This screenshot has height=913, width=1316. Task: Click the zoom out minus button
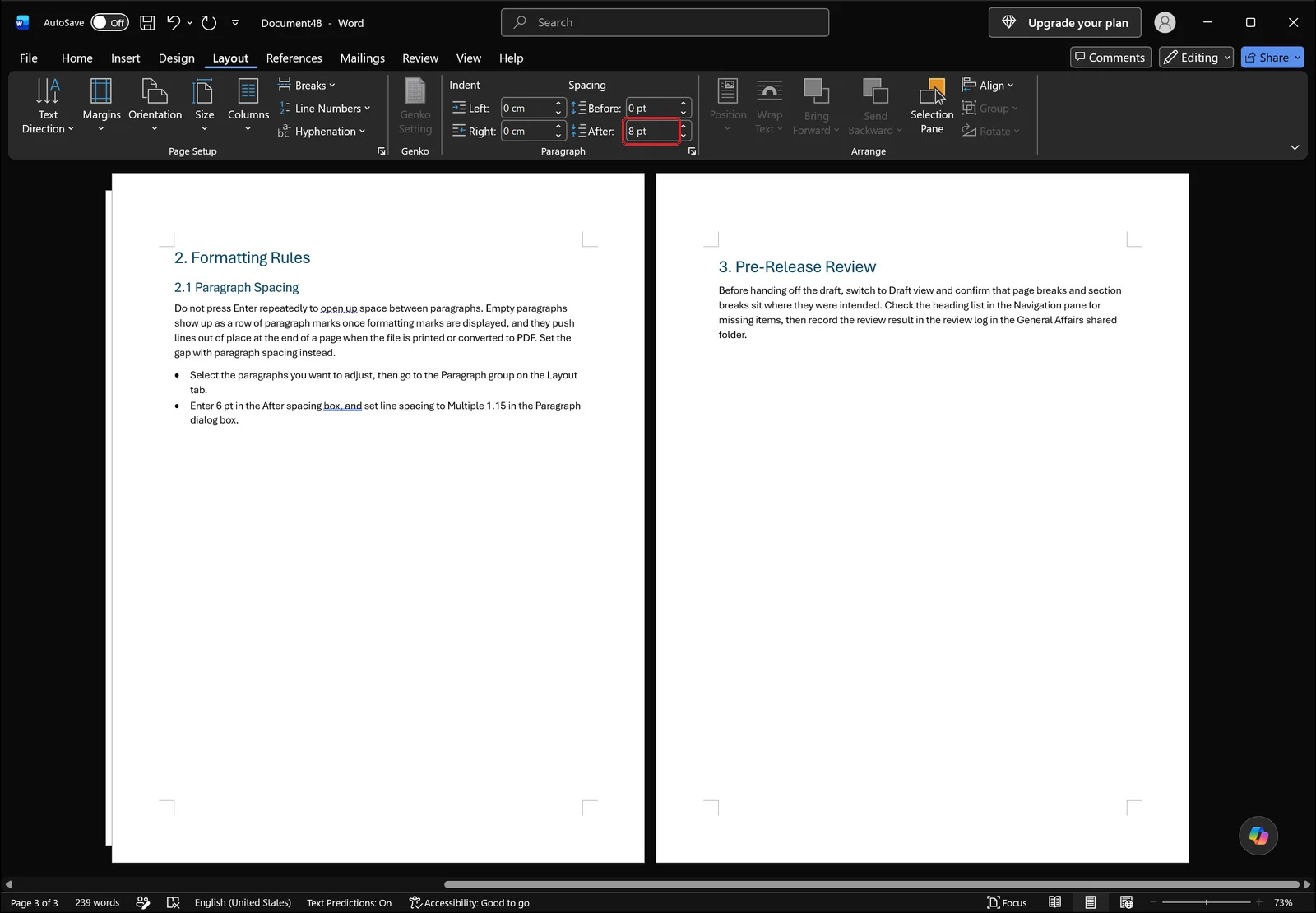1153,903
